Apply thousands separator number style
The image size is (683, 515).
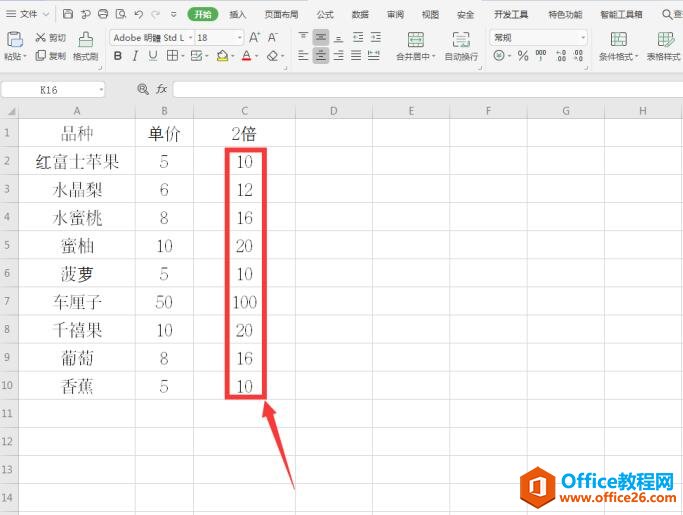[541, 56]
